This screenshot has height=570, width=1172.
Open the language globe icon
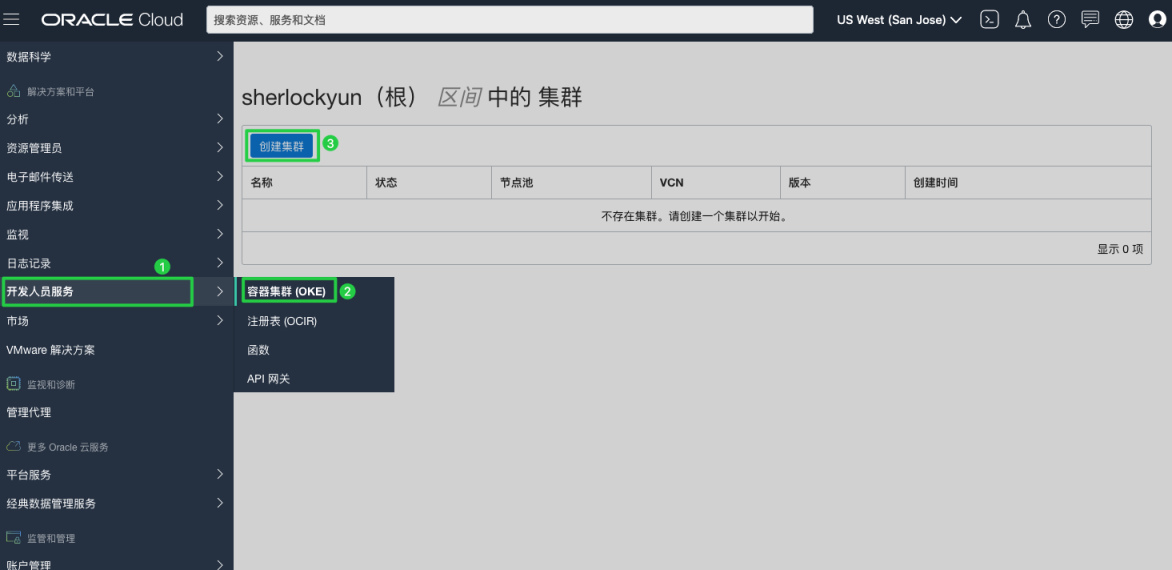click(1123, 20)
